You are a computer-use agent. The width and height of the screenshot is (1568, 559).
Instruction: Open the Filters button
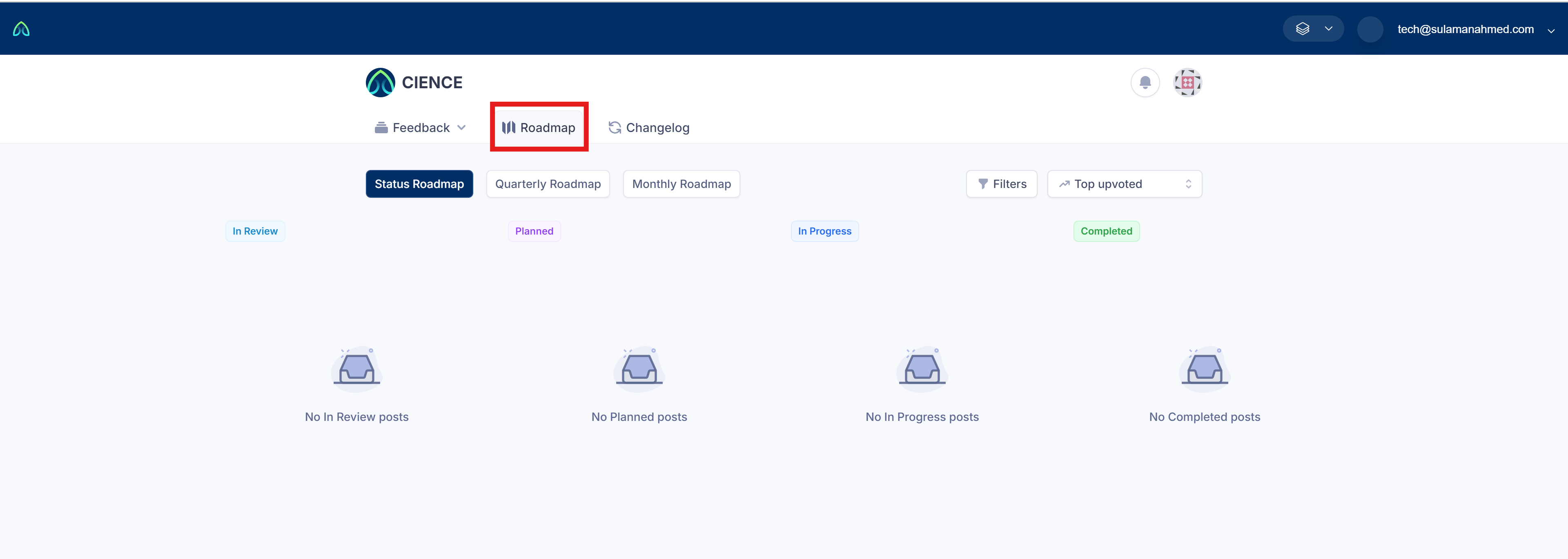coord(1001,184)
